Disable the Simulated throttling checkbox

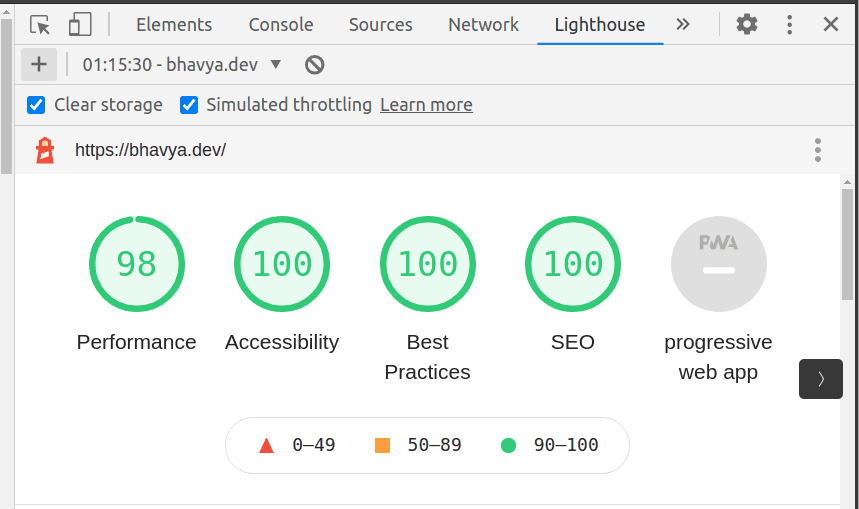(189, 105)
